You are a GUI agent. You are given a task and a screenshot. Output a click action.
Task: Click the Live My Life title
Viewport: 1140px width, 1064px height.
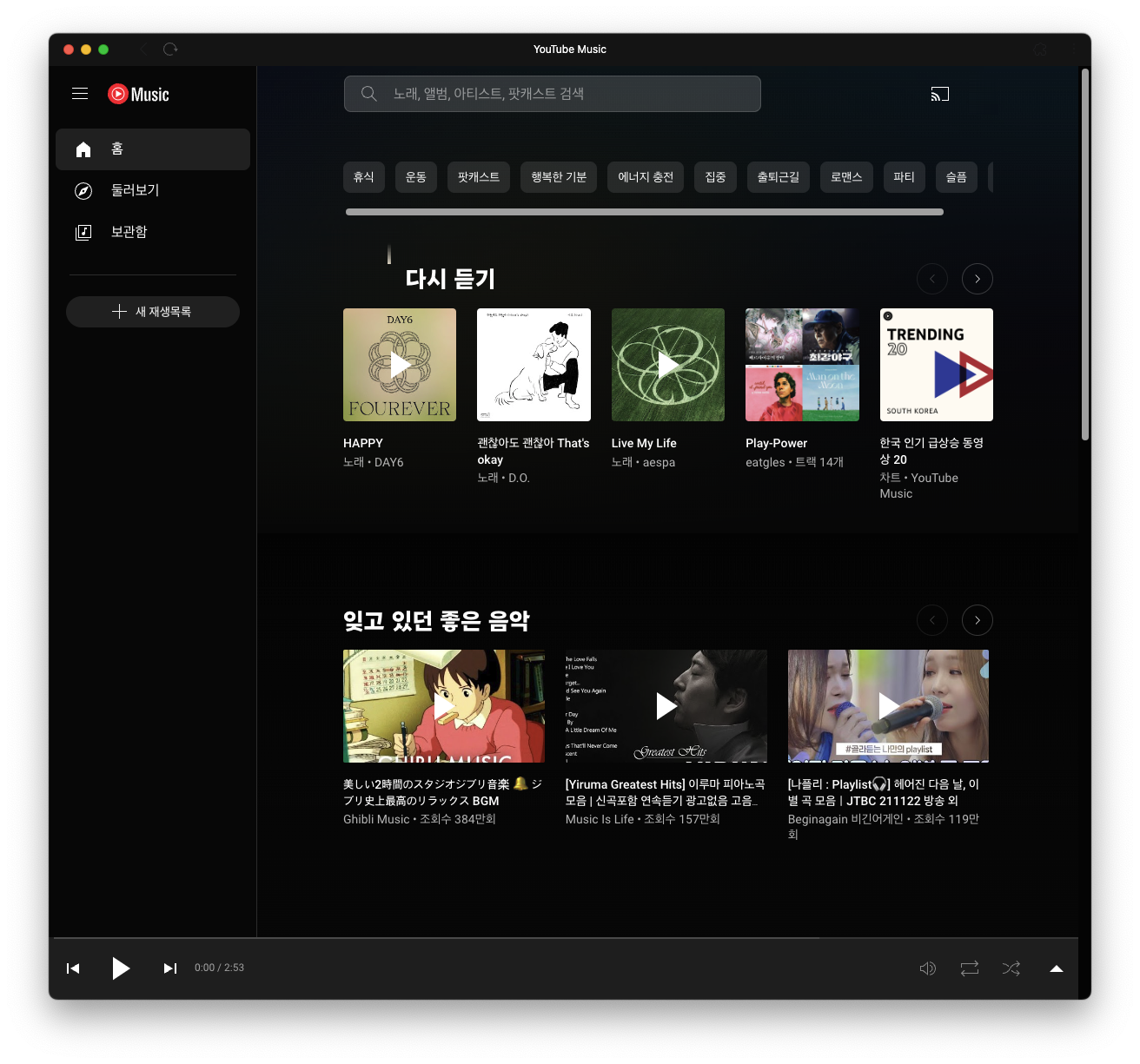[644, 443]
